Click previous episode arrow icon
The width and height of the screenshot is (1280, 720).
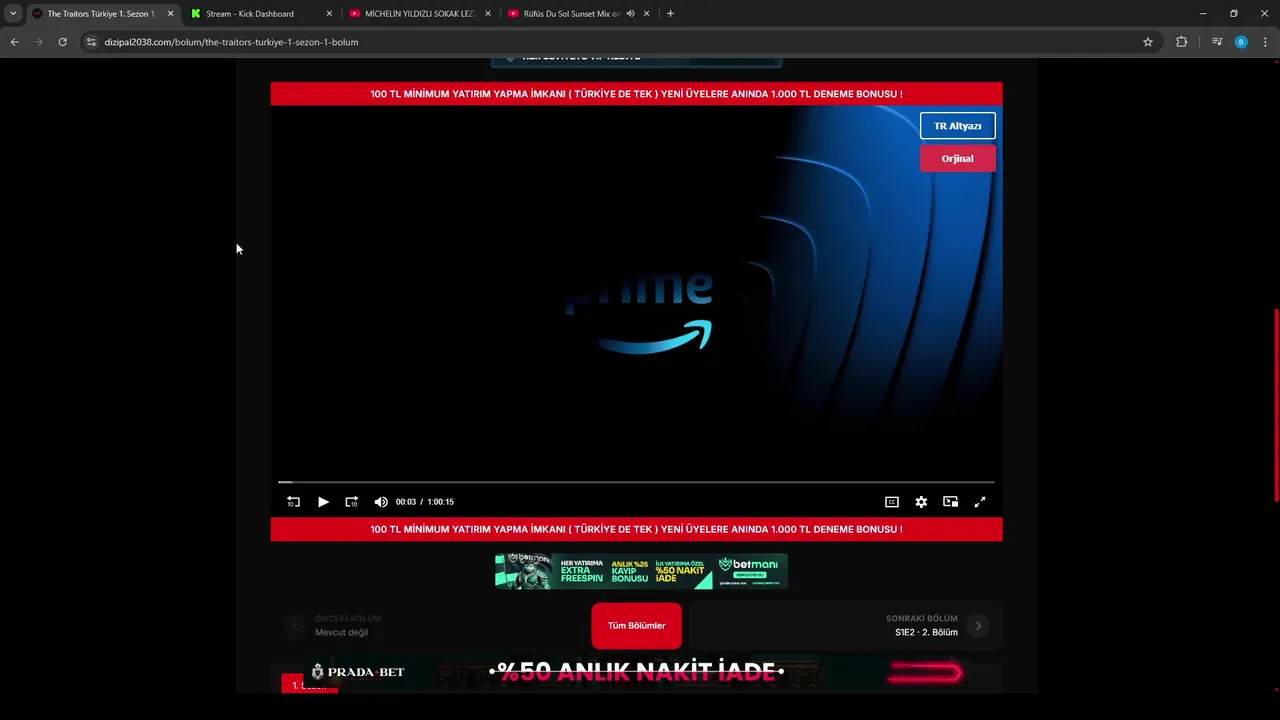[x=294, y=626]
